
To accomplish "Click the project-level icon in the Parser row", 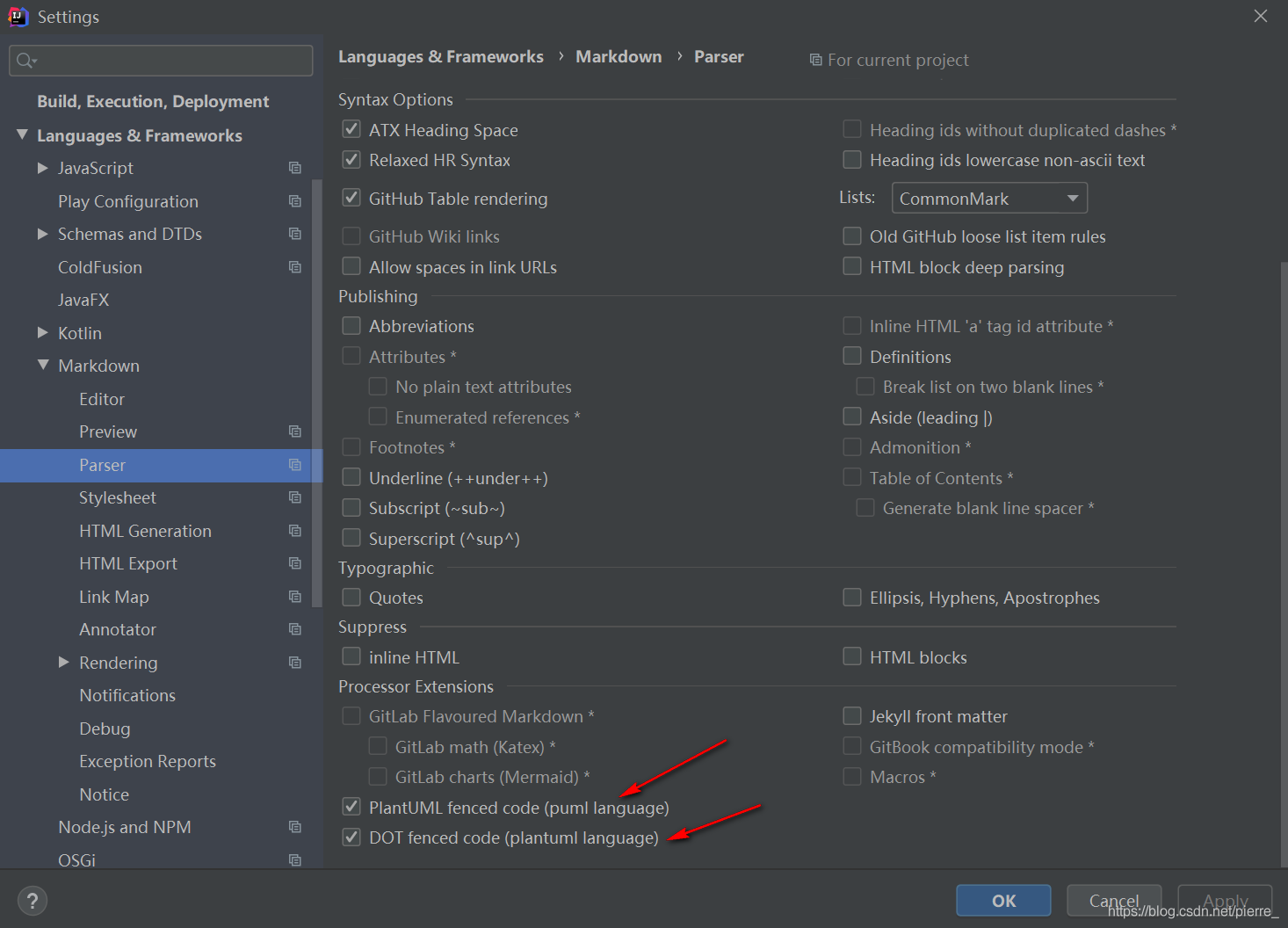I will point(295,465).
